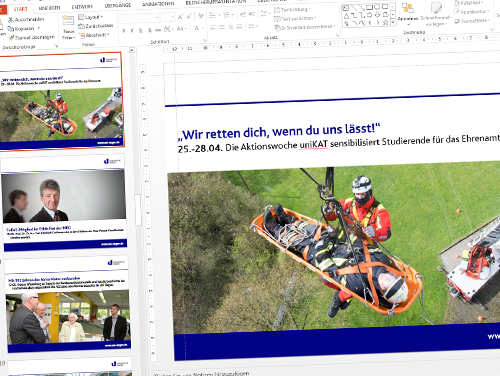Select the text box shape in gallery
This screenshot has width=500, height=376.
(x=346, y=7)
